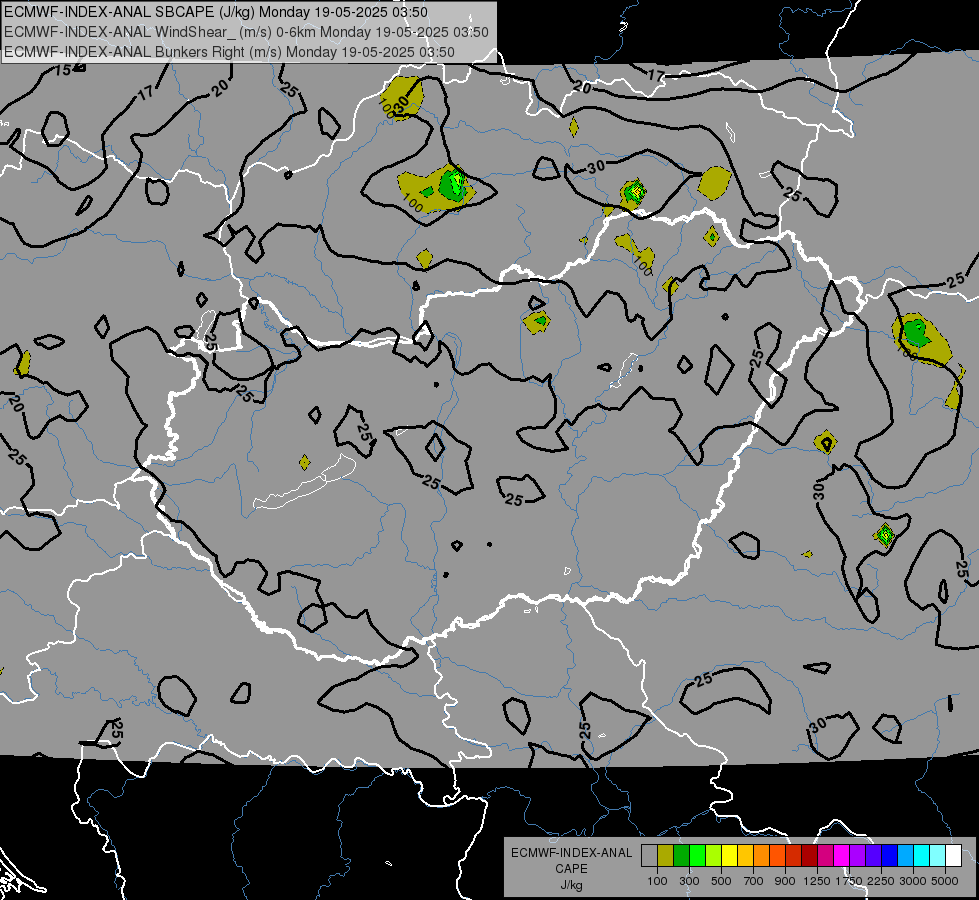This screenshot has height=900, width=979.
Task: Select the dark green legend swatch
Action: pyautogui.click(x=681, y=856)
